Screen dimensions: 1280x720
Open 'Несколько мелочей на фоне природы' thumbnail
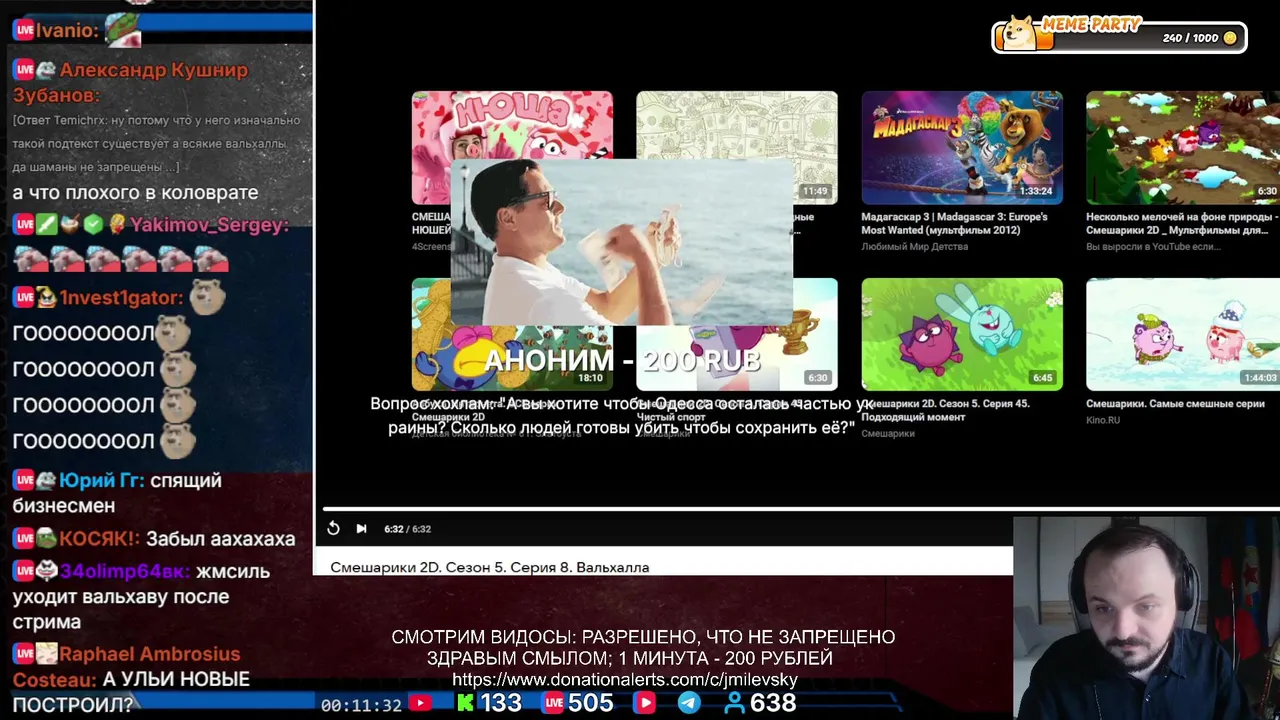pyautogui.click(x=1183, y=148)
